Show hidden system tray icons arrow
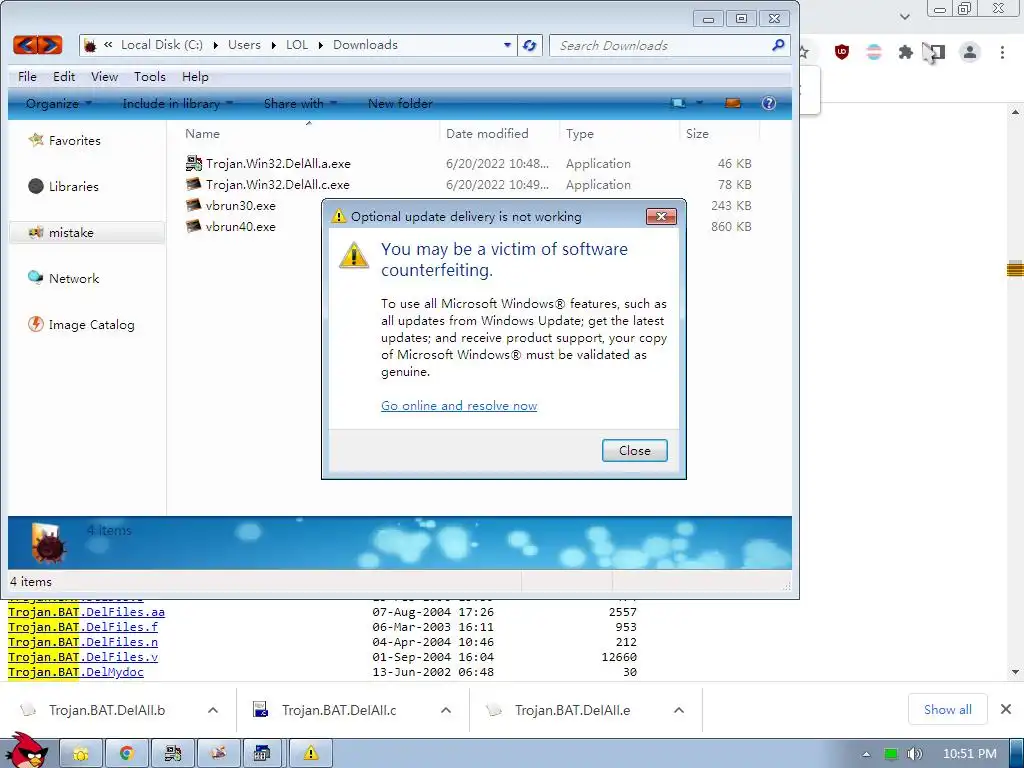 (866, 754)
